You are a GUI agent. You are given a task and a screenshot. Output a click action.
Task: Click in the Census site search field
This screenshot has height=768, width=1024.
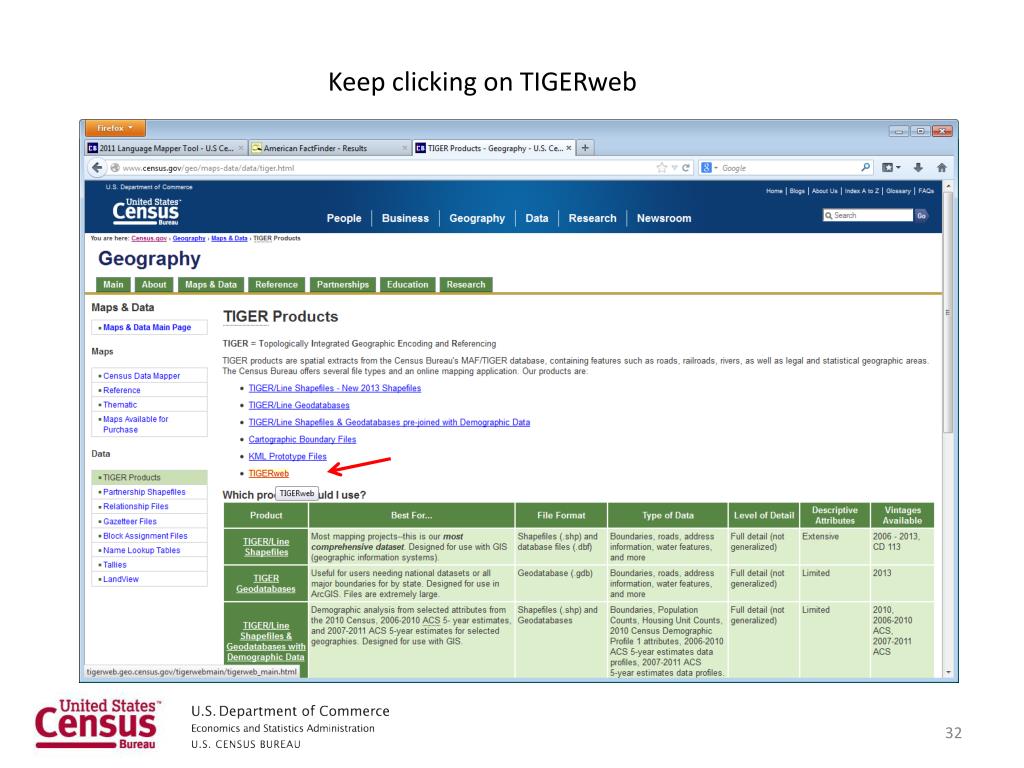(868, 216)
